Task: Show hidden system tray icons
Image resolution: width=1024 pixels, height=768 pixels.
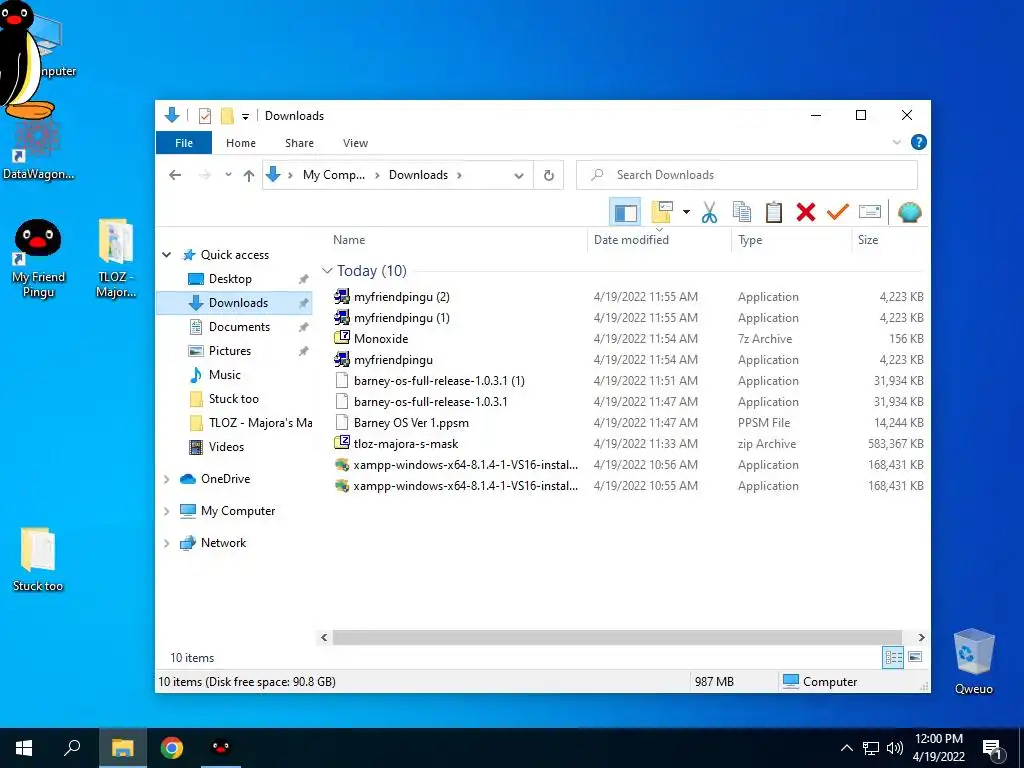Action: click(x=846, y=748)
